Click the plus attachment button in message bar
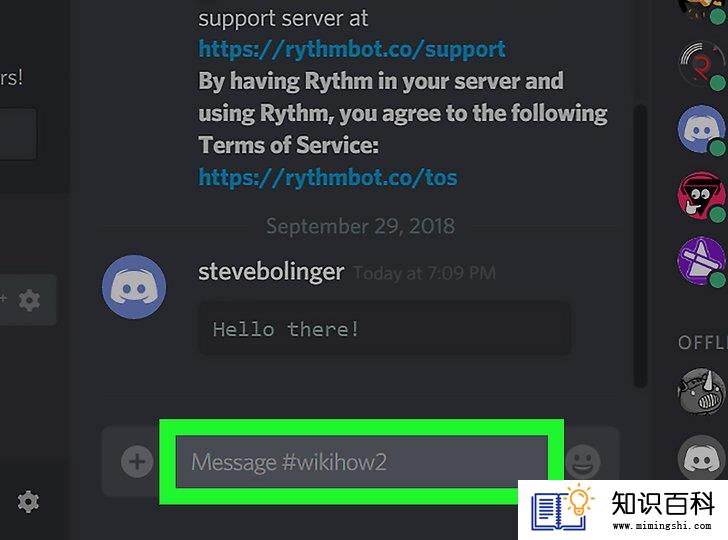Screen dimensions: 728x540 (x=137, y=462)
